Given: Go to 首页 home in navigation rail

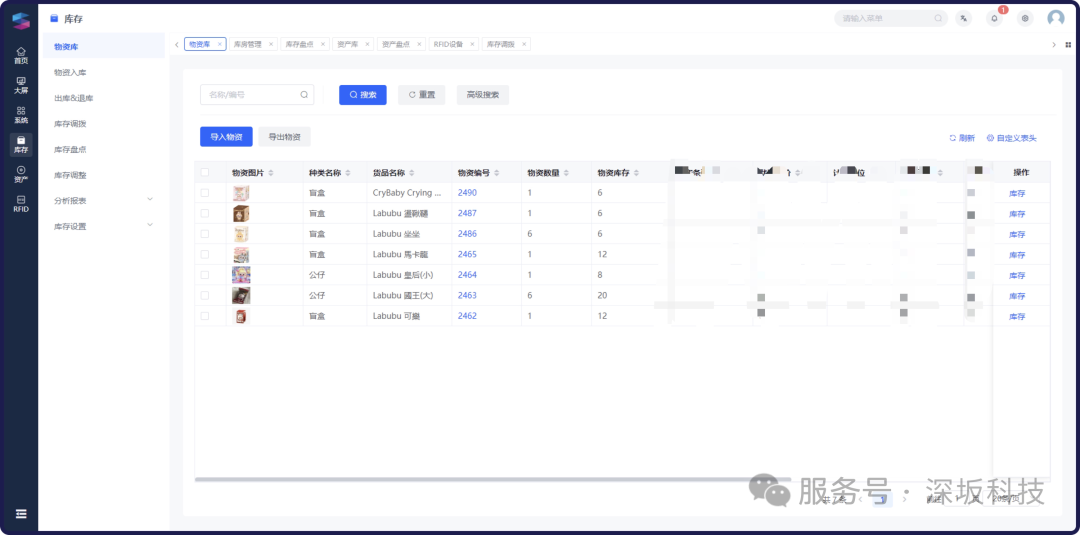Looking at the screenshot, I should point(21,55).
